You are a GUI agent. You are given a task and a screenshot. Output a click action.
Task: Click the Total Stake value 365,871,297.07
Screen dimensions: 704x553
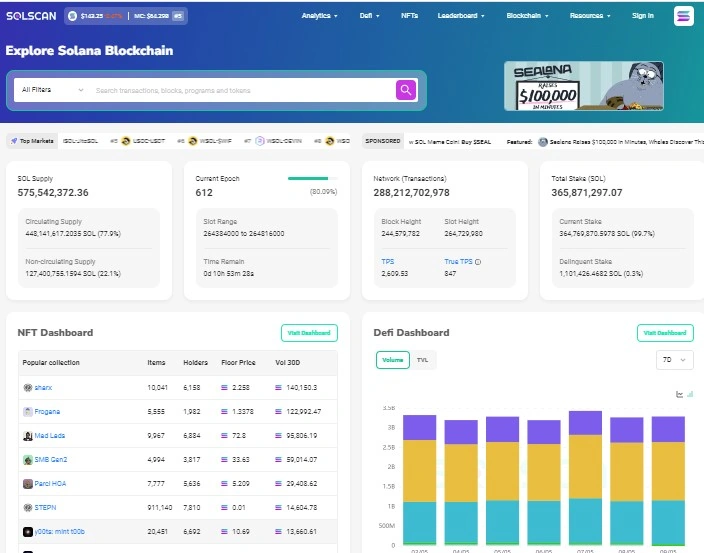[x=587, y=193]
